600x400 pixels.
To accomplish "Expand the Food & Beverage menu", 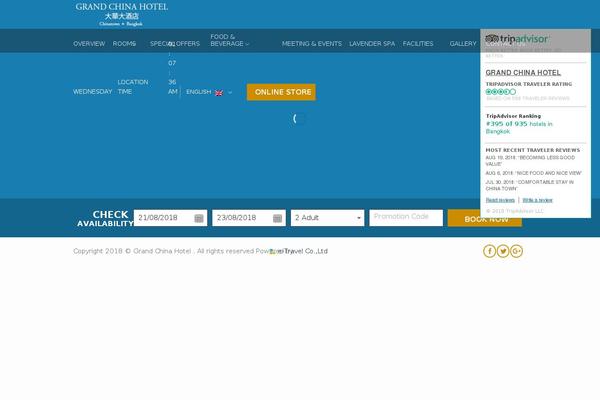I will tap(229, 40).
